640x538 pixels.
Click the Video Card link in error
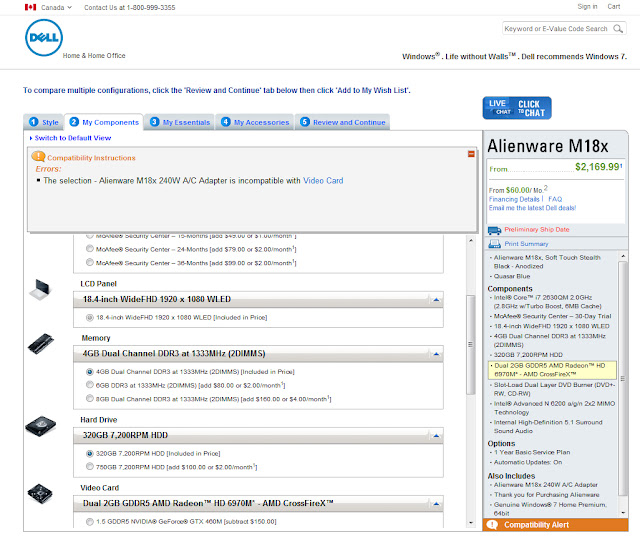click(x=323, y=180)
